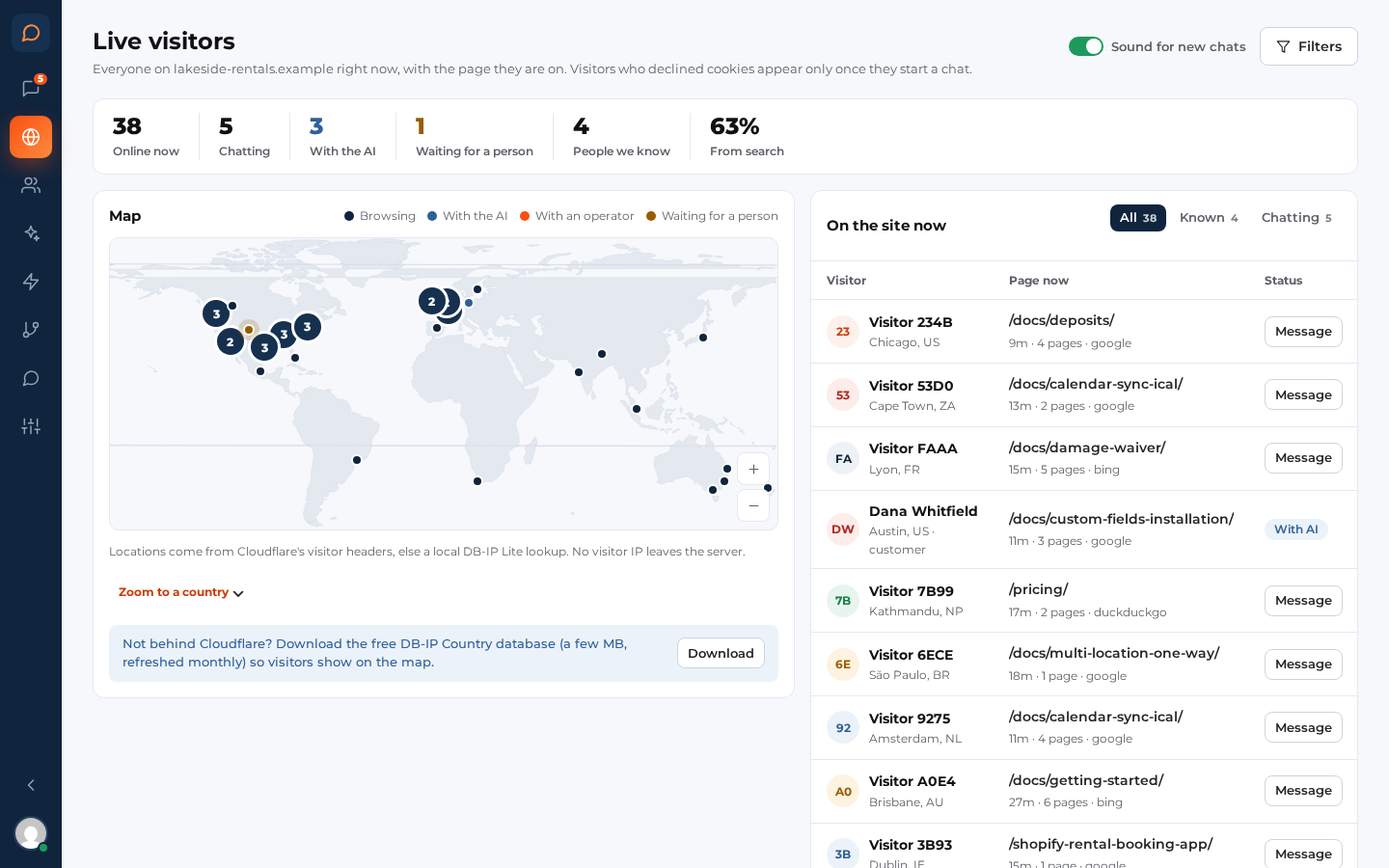Screen dimensions: 1389x868
Task: Open the contacts people icon in sidebar
Action: (31, 185)
